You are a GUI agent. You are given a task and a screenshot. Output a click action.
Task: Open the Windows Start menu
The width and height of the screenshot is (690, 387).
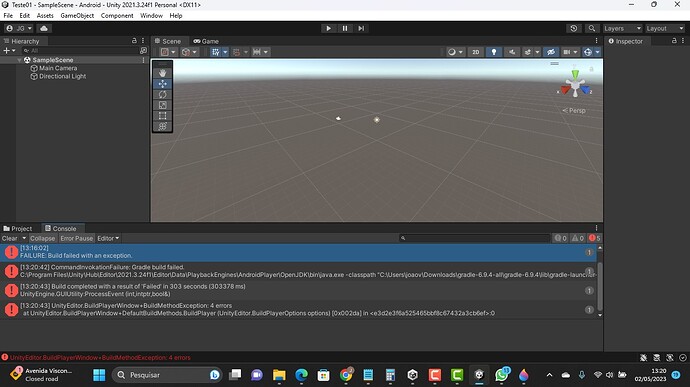[x=99, y=375]
